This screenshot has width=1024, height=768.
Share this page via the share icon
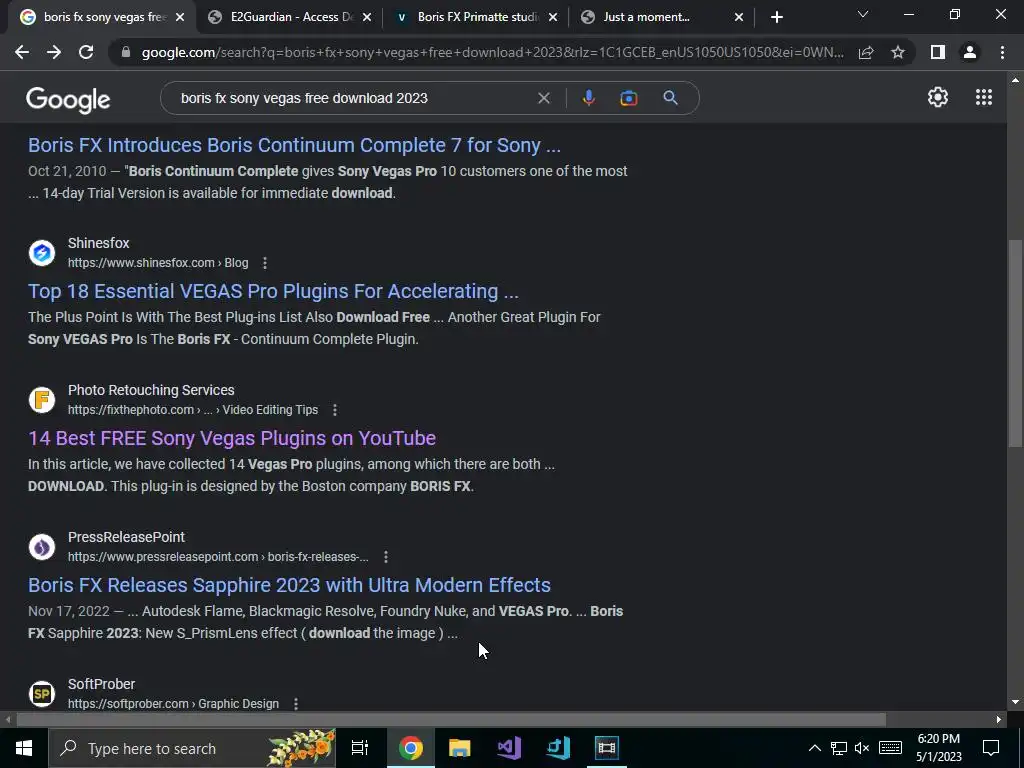coord(866,52)
